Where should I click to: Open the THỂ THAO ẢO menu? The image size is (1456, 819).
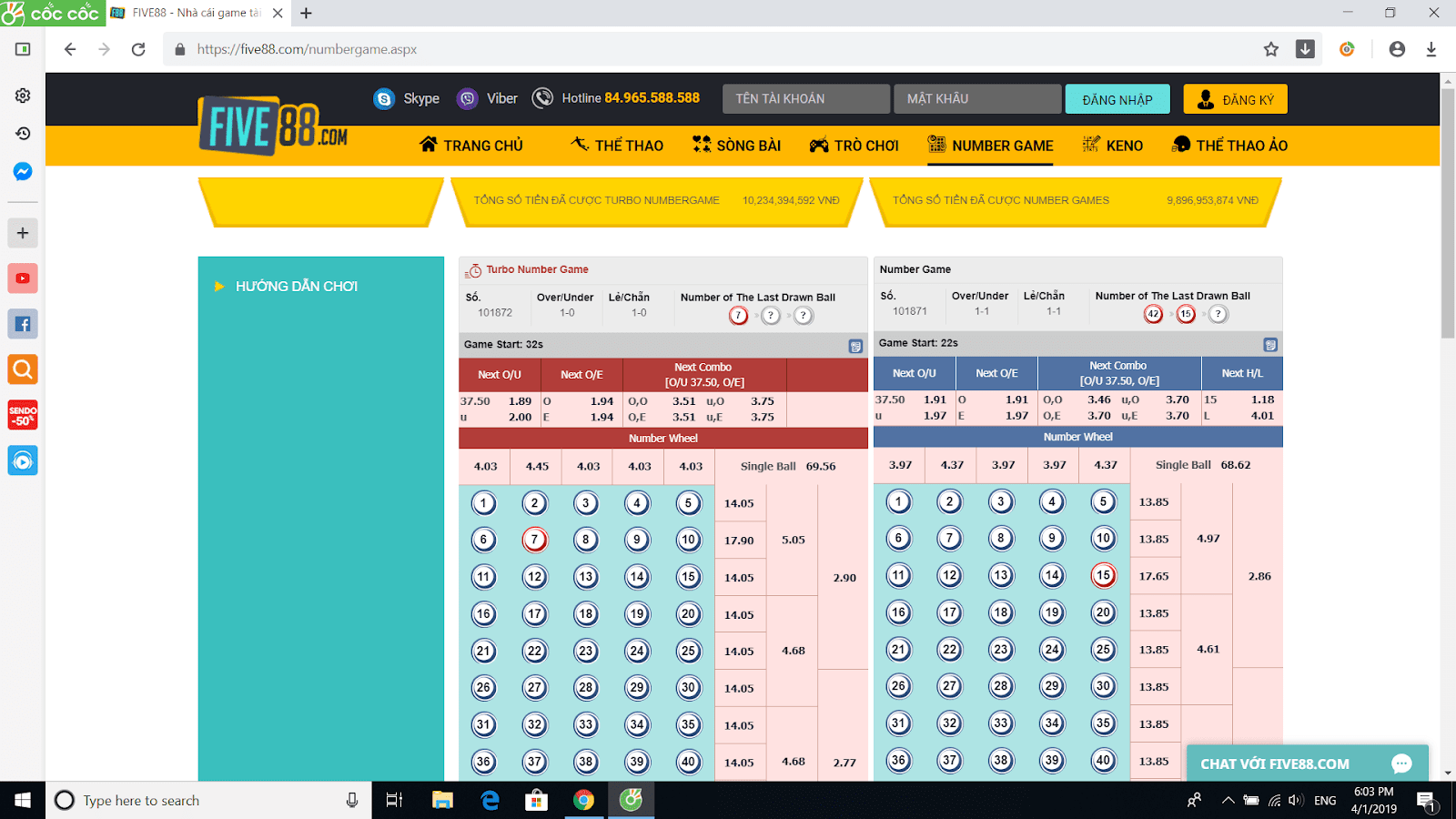pos(1229,146)
